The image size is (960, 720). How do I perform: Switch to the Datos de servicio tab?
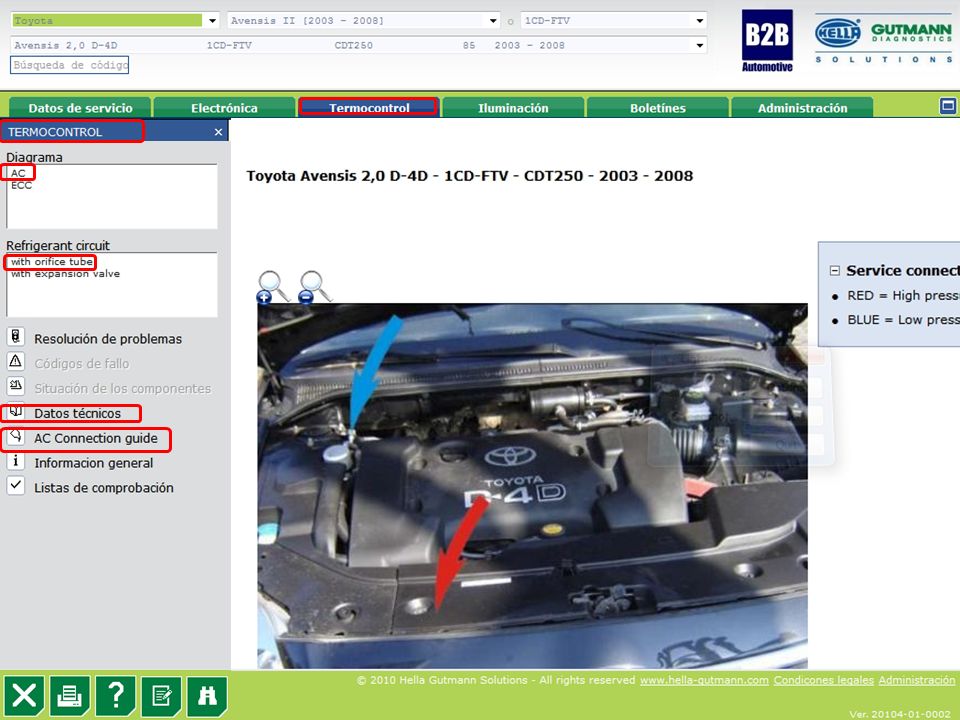point(80,108)
